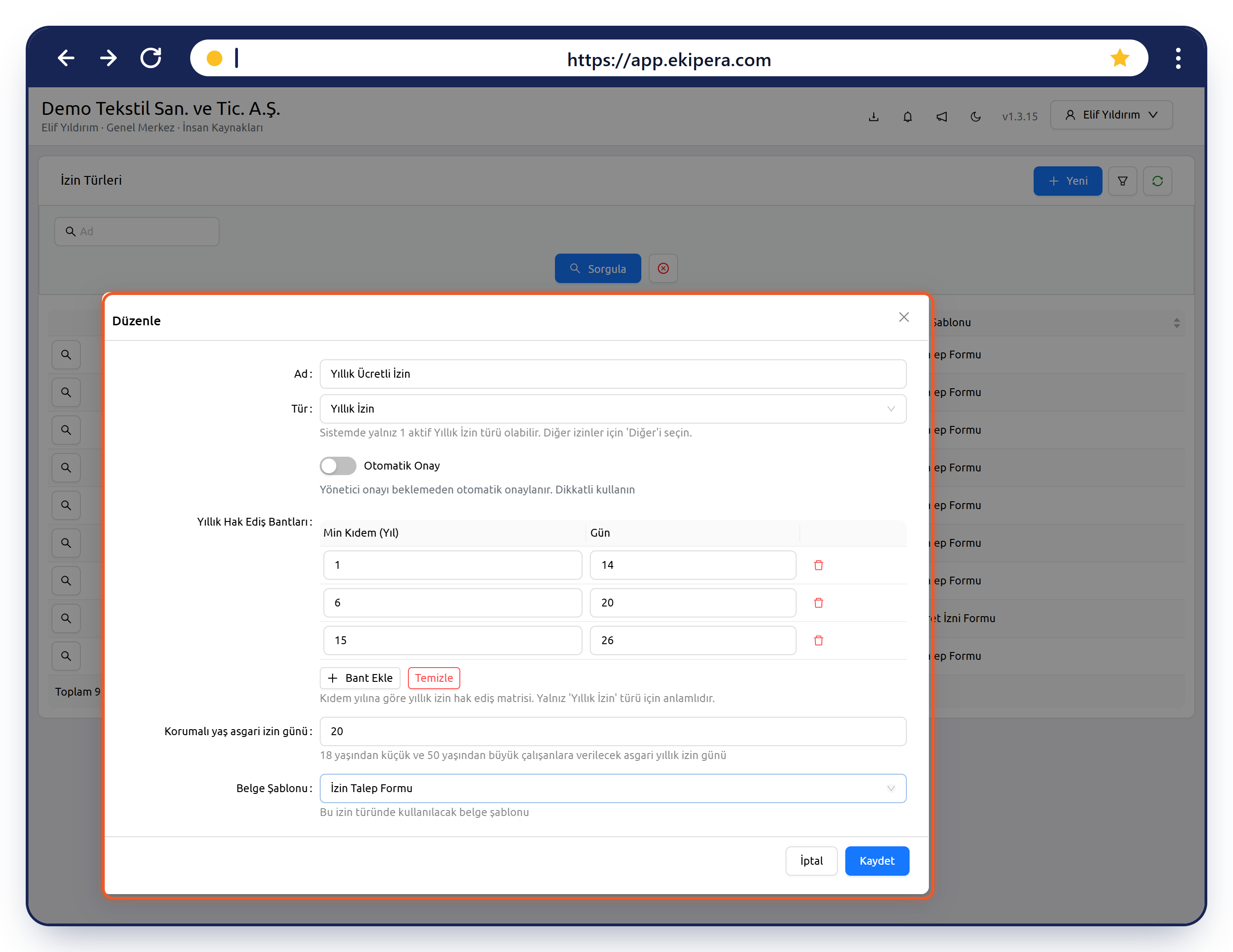This screenshot has width=1233, height=952.
Task: Click the version text v1.3.15
Action: pos(1019,116)
